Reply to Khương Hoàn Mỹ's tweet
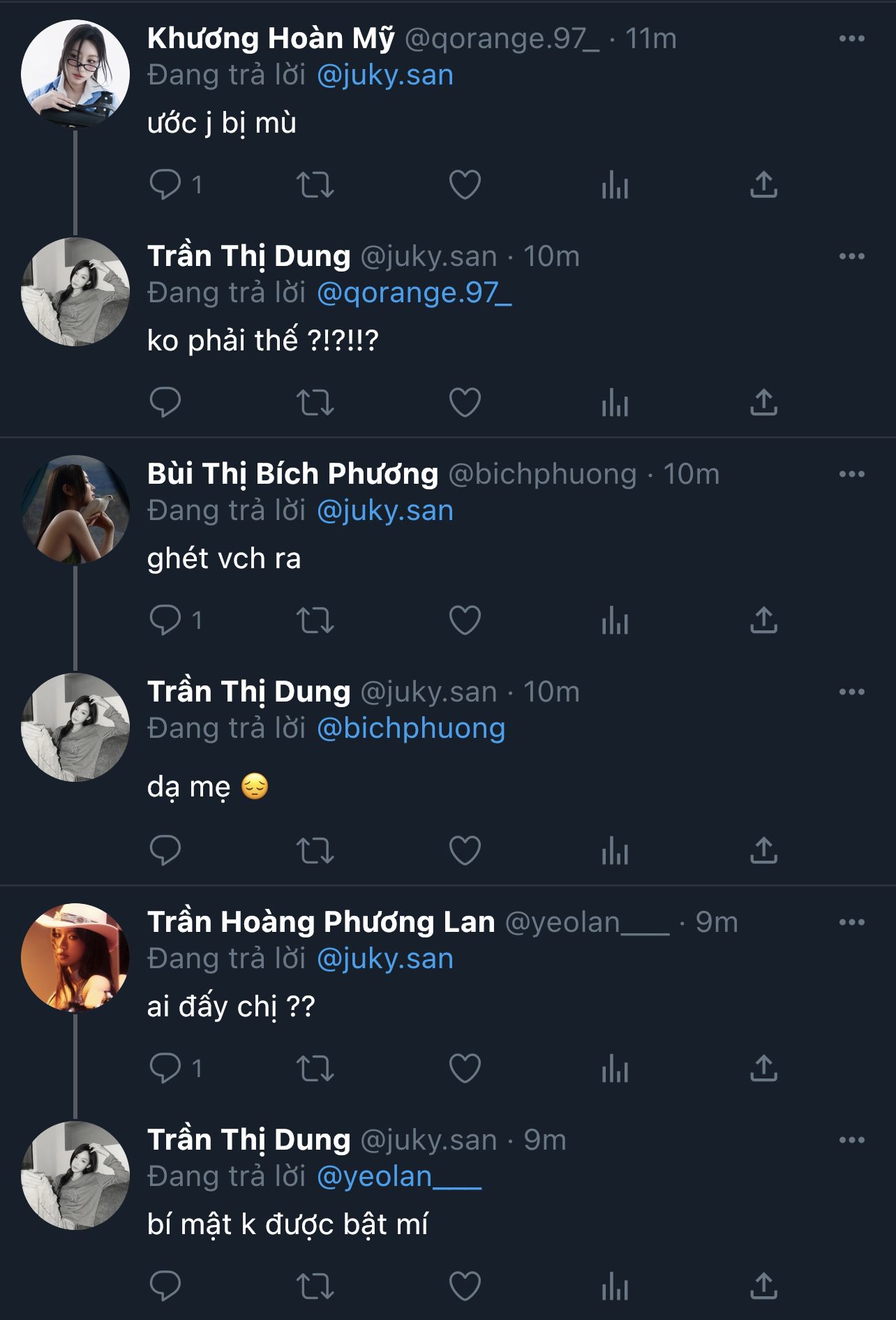896x1320 pixels. click(x=165, y=185)
